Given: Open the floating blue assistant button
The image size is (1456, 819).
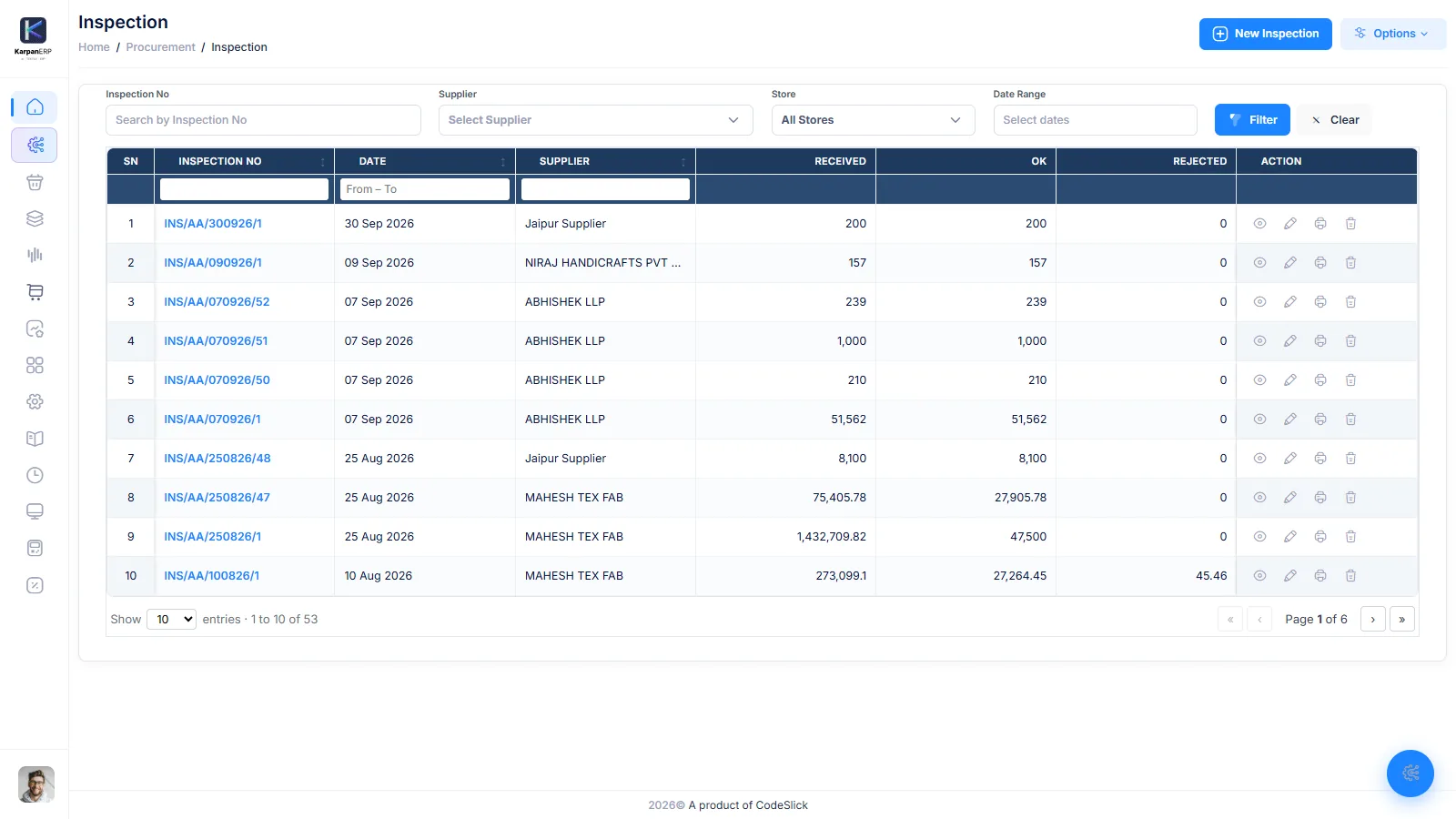Looking at the screenshot, I should (x=1410, y=773).
